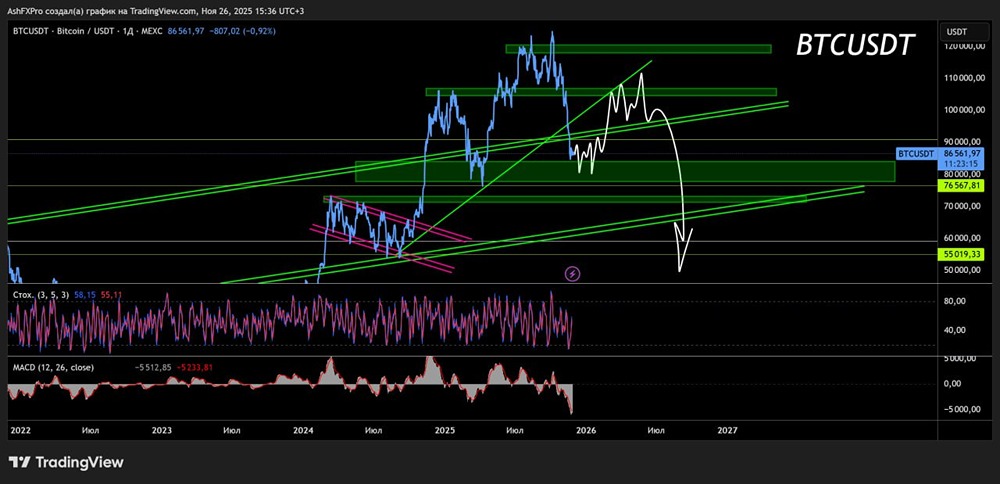This screenshot has width=1000, height=484.
Task: Click the MACD value -5 512,85
Action: tap(152, 367)
